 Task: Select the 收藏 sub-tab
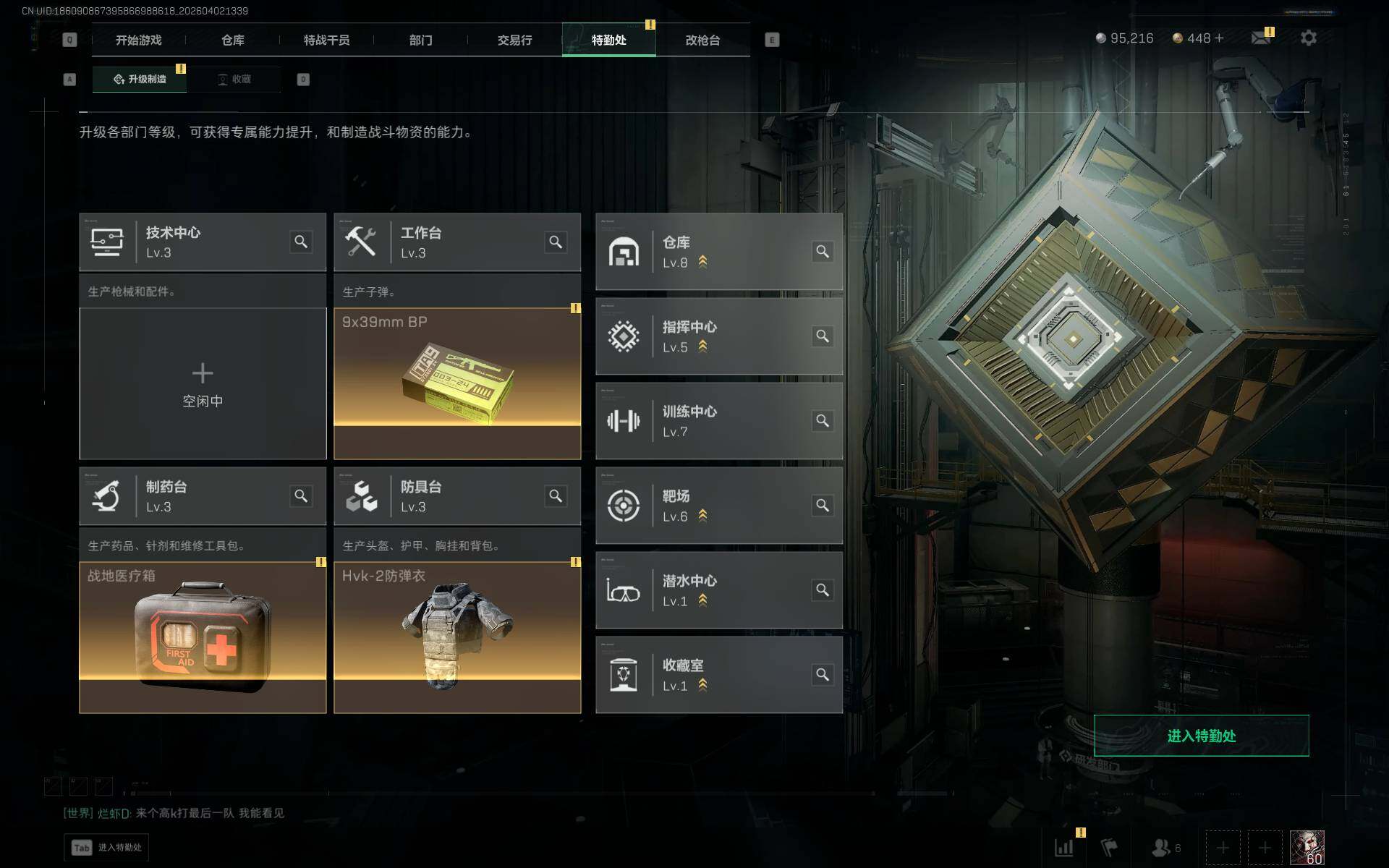[234, 79]
